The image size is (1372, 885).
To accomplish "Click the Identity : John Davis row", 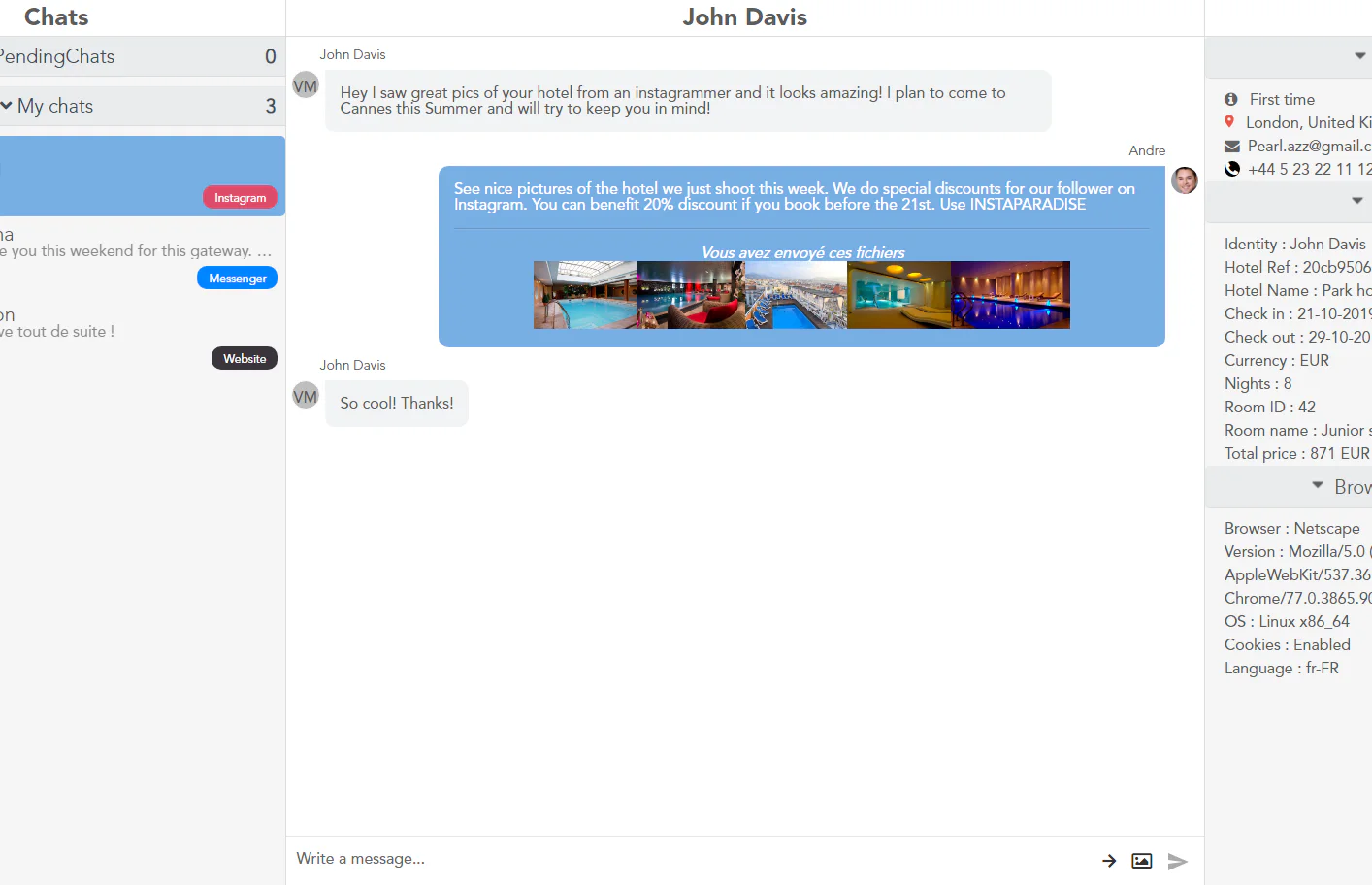I will click(1295, 244).
